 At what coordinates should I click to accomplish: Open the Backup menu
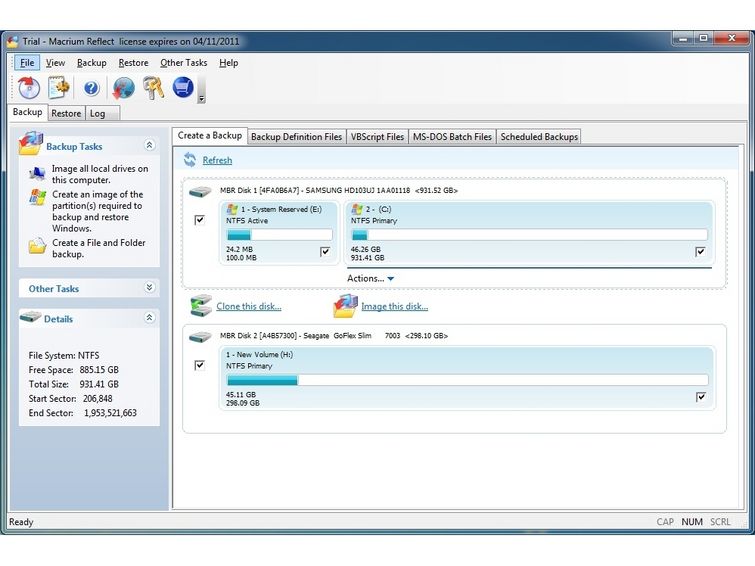[91, 63]
